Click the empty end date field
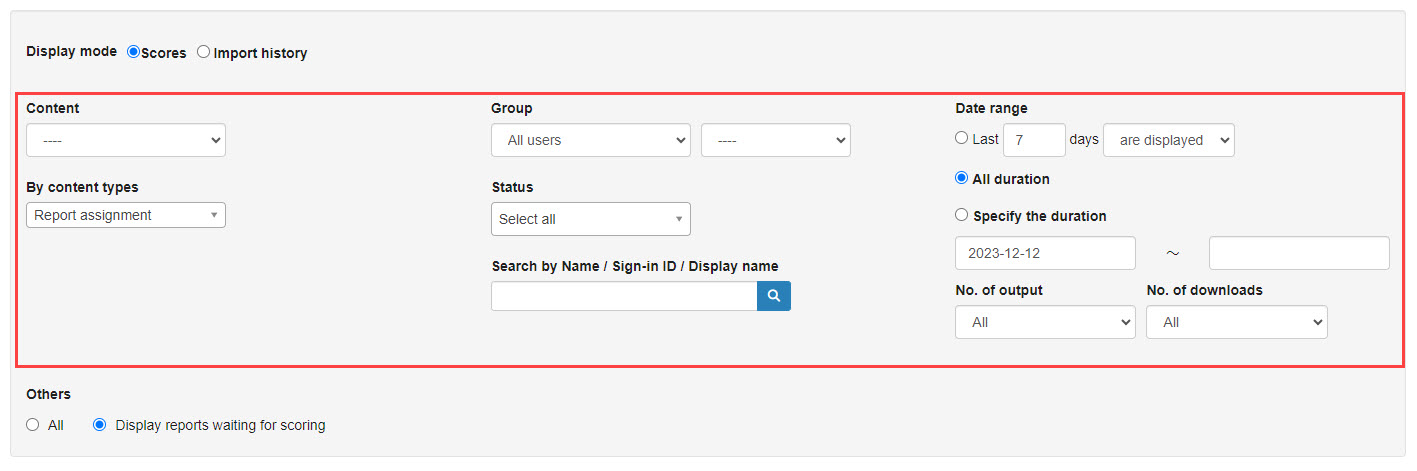Image resolution: width=1417 pixels, height=471 pixels. [1298, 253]
